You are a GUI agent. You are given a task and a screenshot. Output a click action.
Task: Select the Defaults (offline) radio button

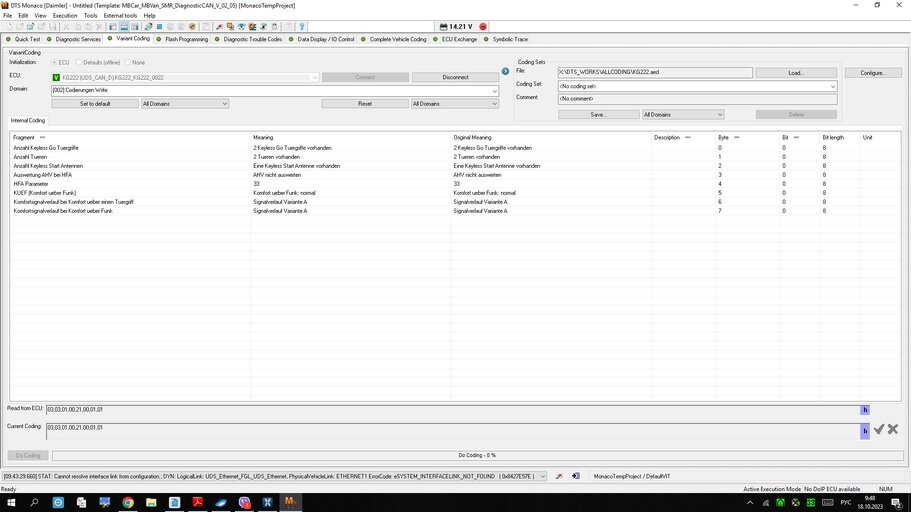pos(79,62)
